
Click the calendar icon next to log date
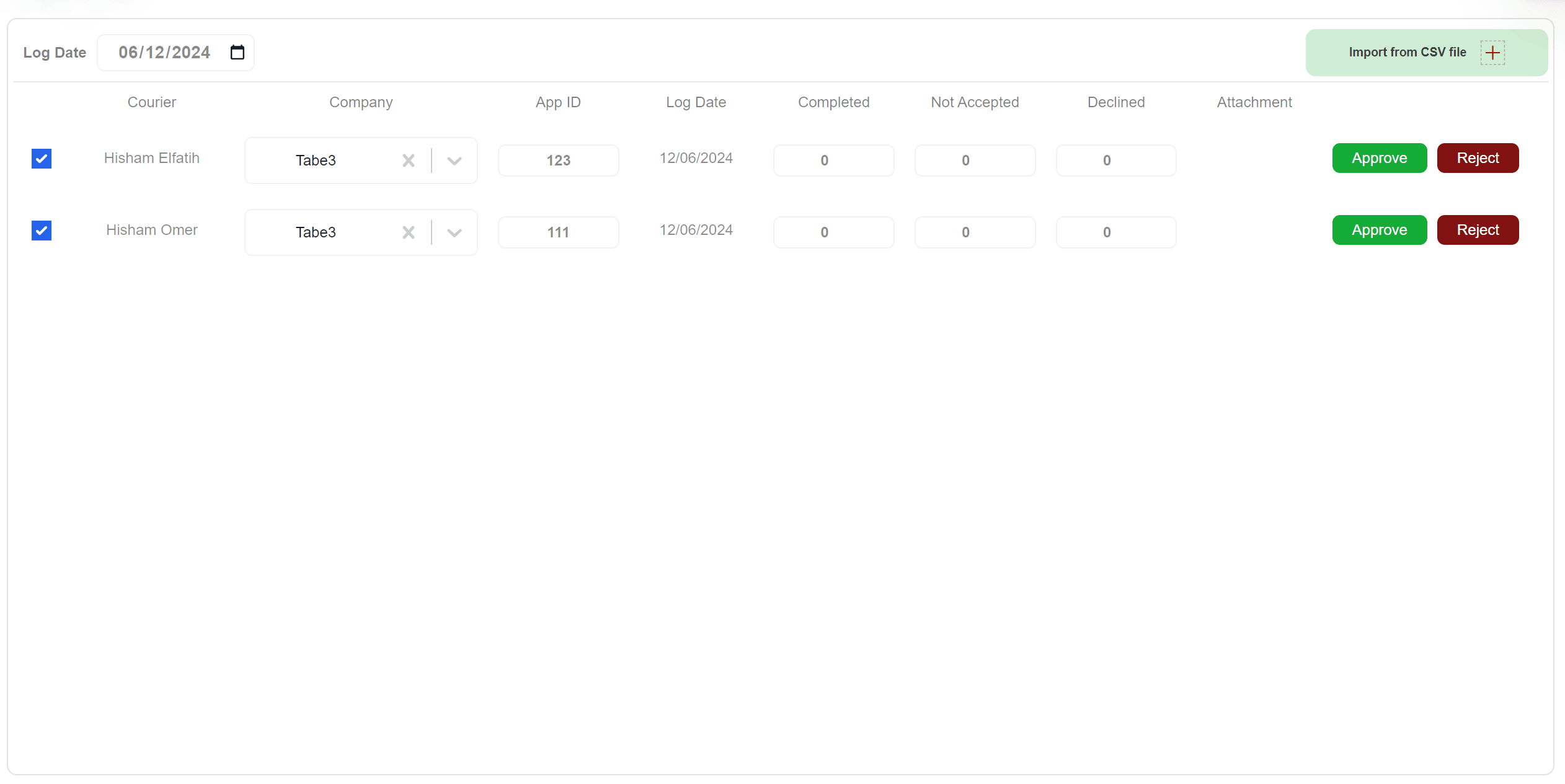click(237, 52)
